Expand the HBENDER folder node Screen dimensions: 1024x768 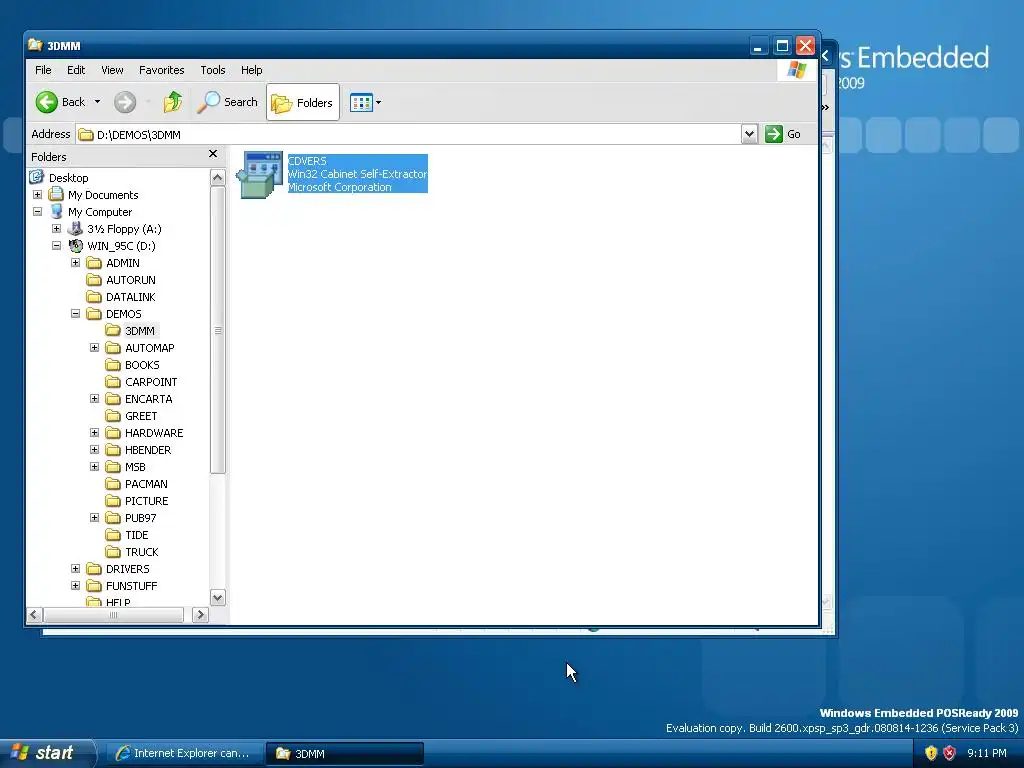pos(94,449)
